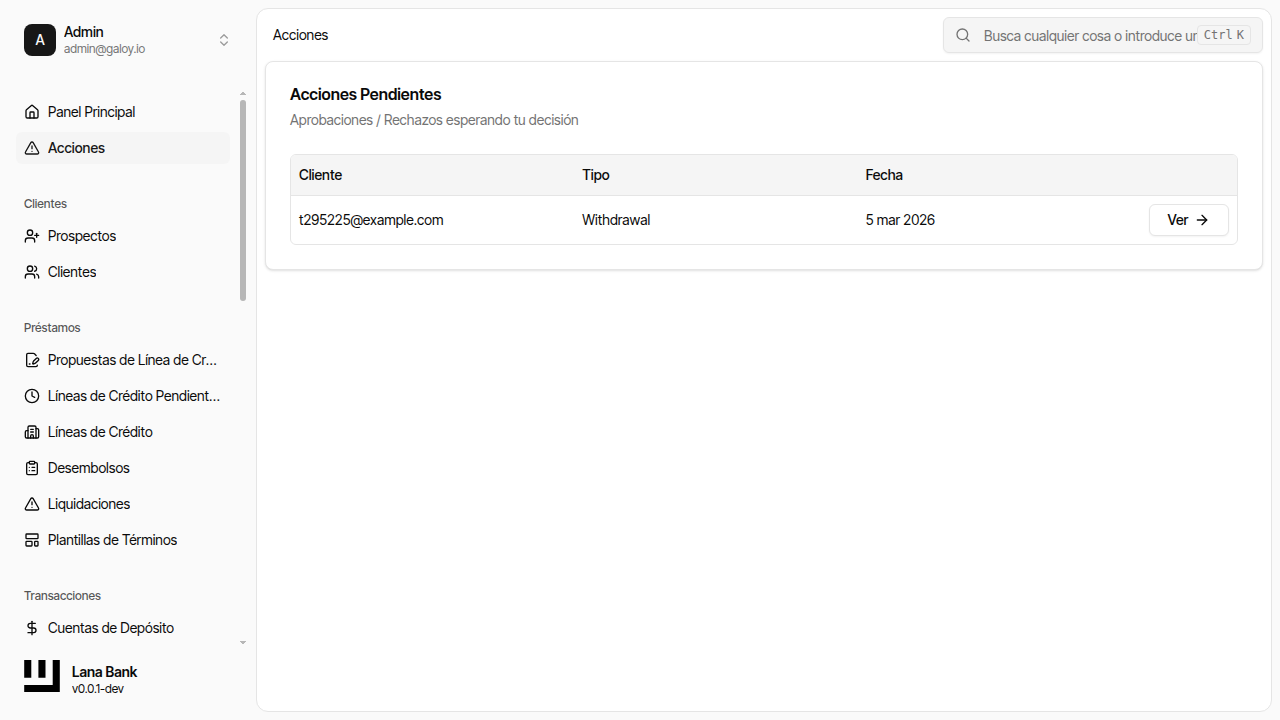The image size is (1280, 720).
Task: Click the Desembolsos clipboard icon
Action: tap(32, 468)
